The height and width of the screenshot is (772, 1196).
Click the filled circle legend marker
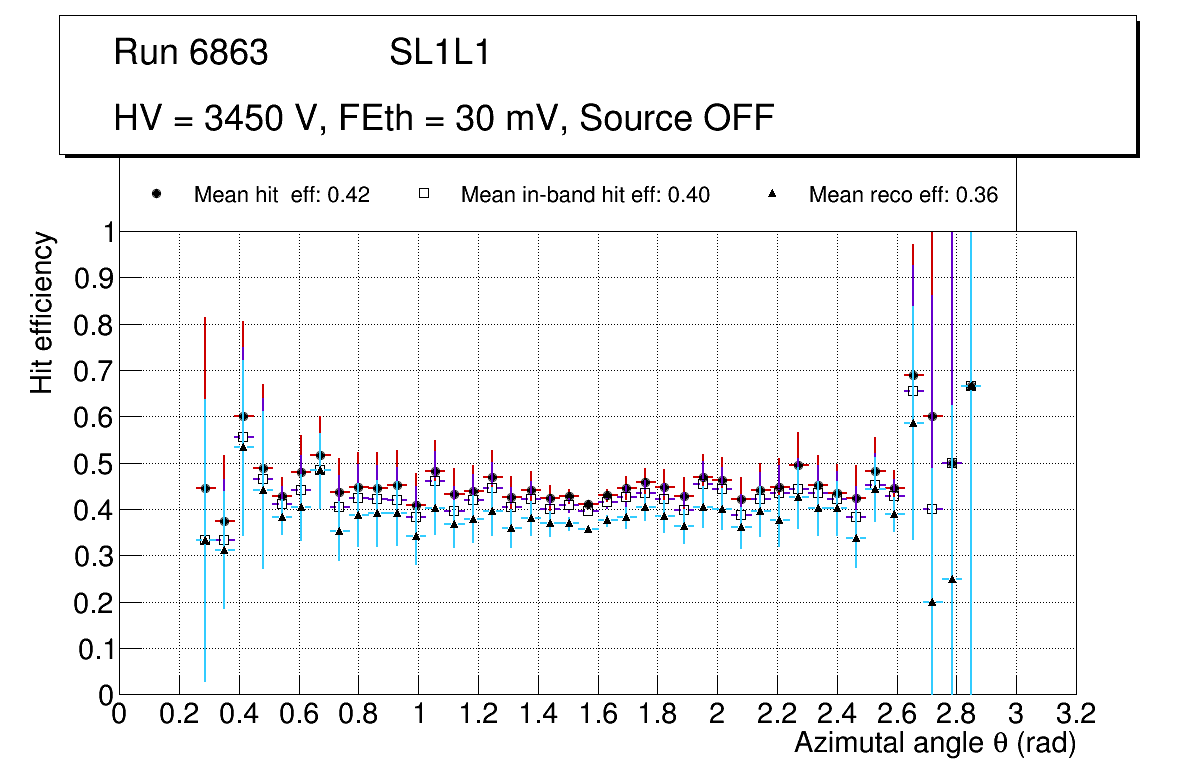[x=157, y=194]
